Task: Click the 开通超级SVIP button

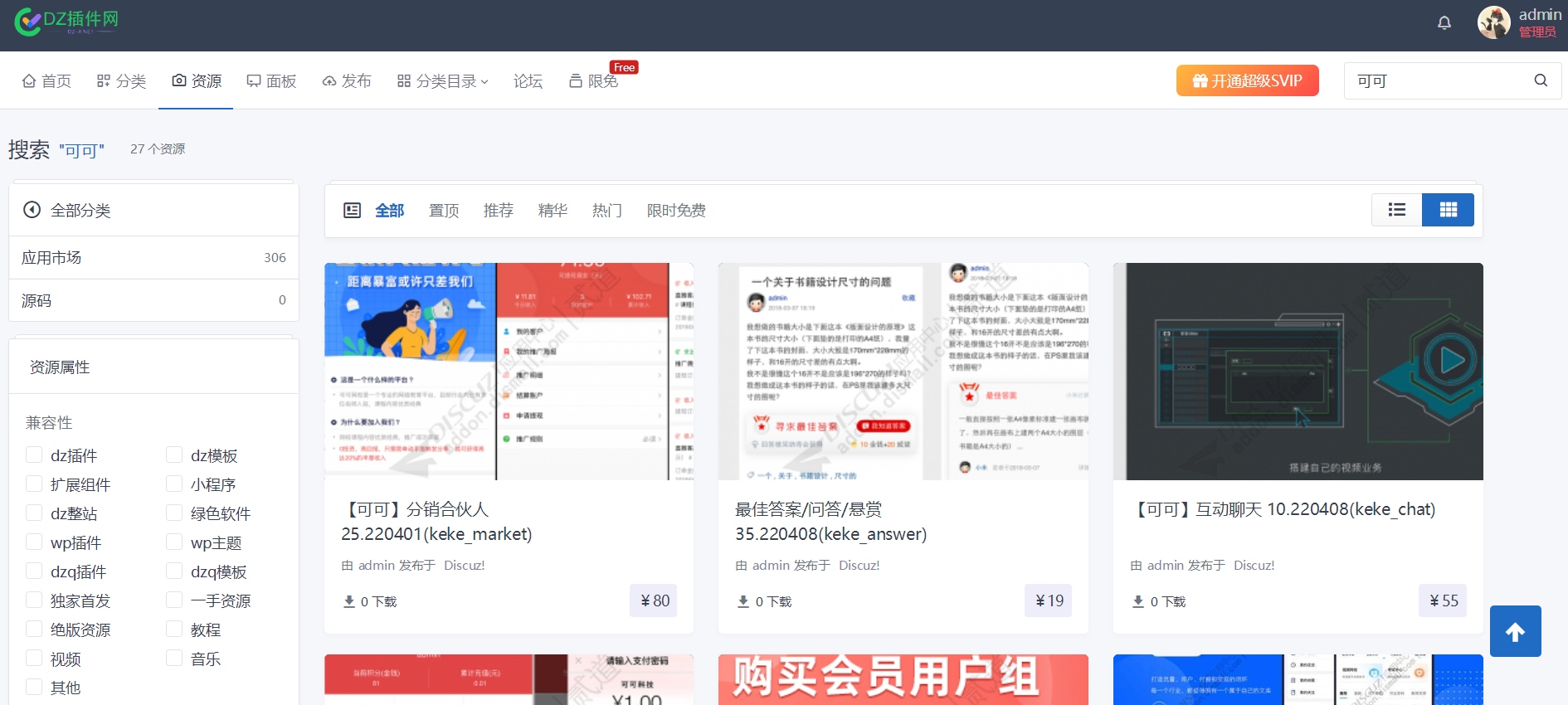Action: (1247, 80)
